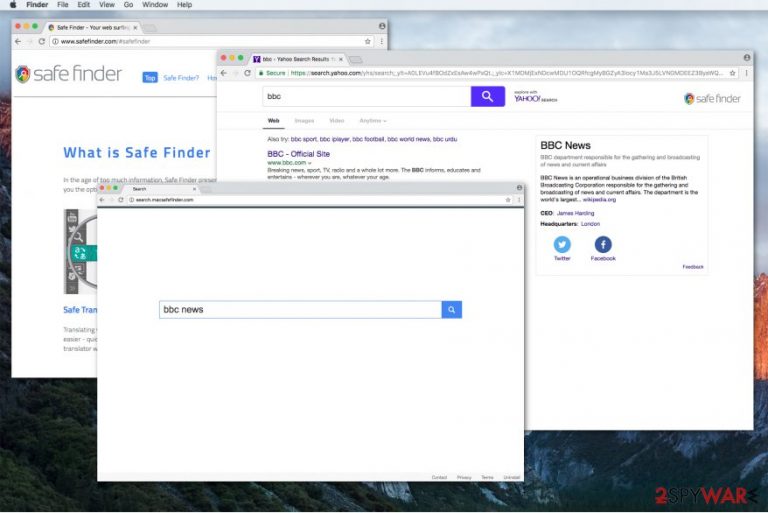Switch to Images results tab
Screen dimensions: 768x513
[x=304, y=121]
